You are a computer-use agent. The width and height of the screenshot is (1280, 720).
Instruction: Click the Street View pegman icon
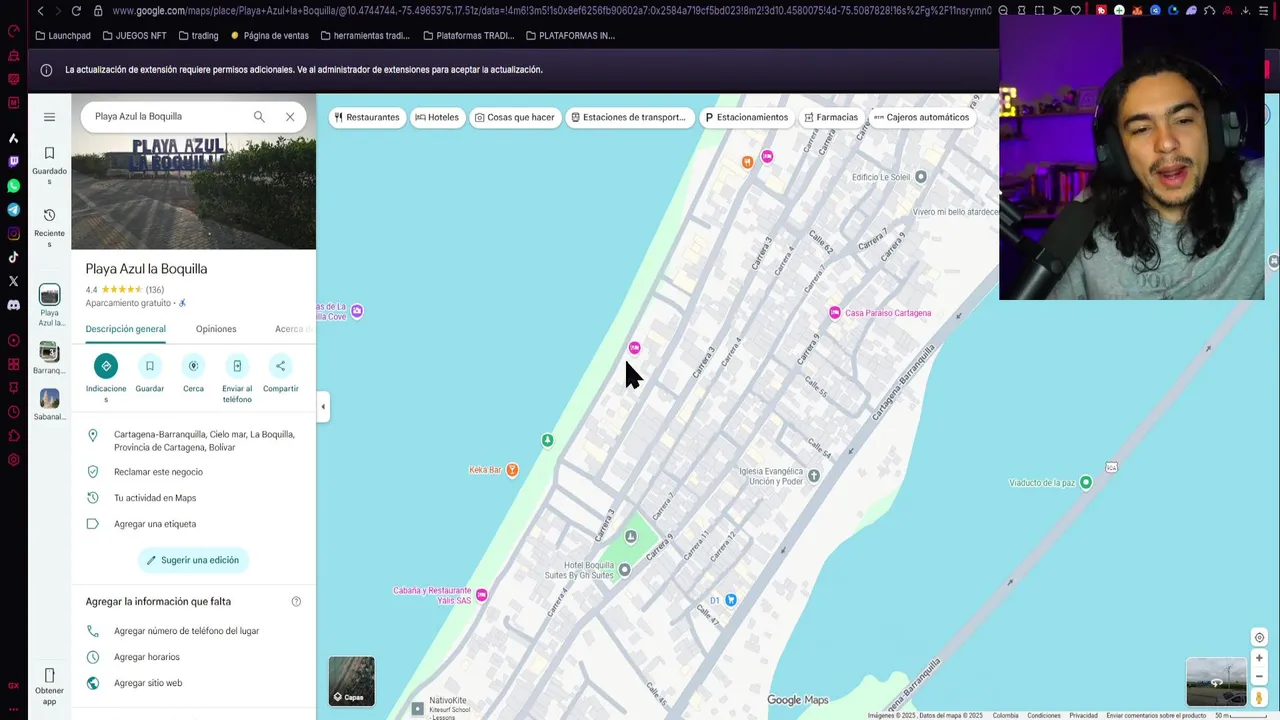coord(1259,698)
